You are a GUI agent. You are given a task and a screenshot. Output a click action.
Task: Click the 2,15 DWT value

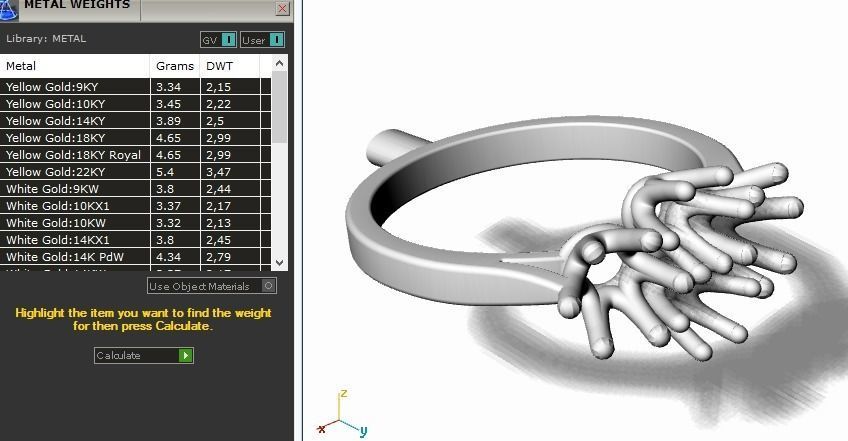(218, 87)
